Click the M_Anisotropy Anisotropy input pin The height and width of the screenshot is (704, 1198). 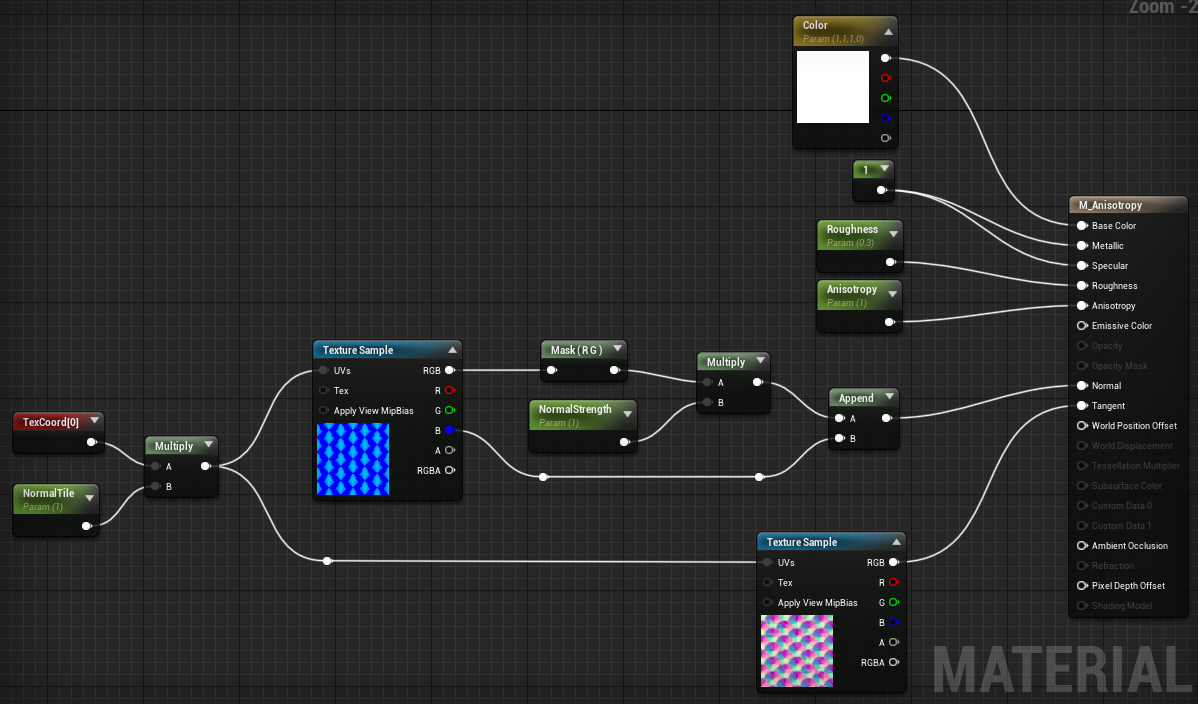click(1082, 305)
